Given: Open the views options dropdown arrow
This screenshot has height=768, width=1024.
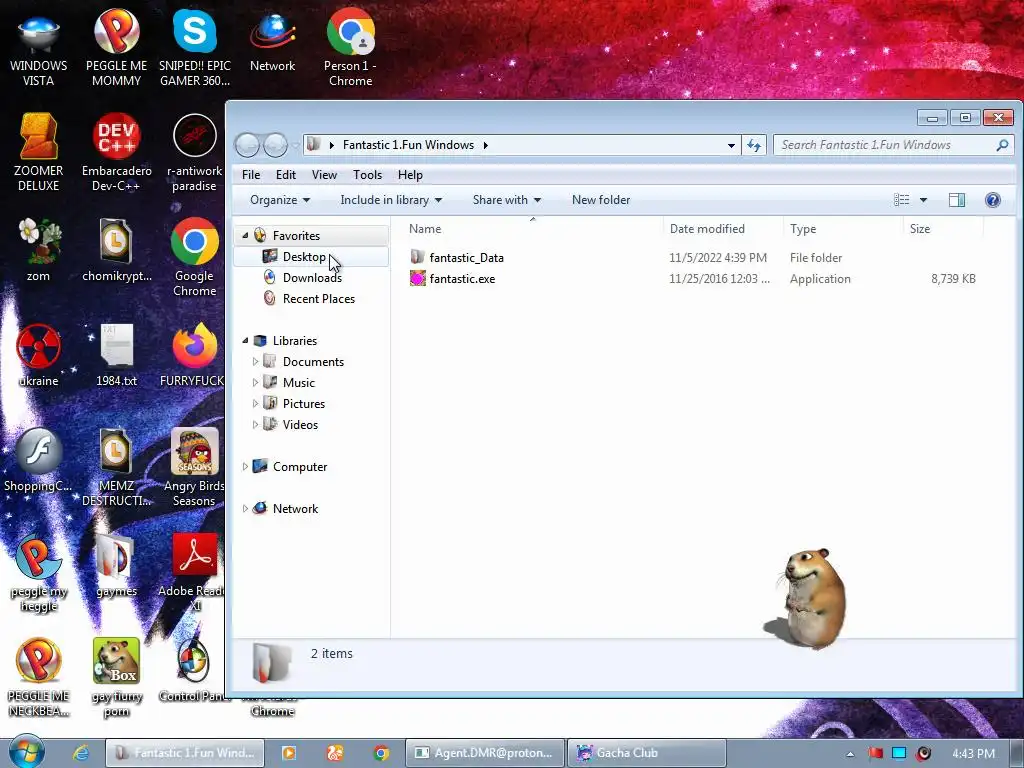Looking at the screenshot, I should pos(923,200).
